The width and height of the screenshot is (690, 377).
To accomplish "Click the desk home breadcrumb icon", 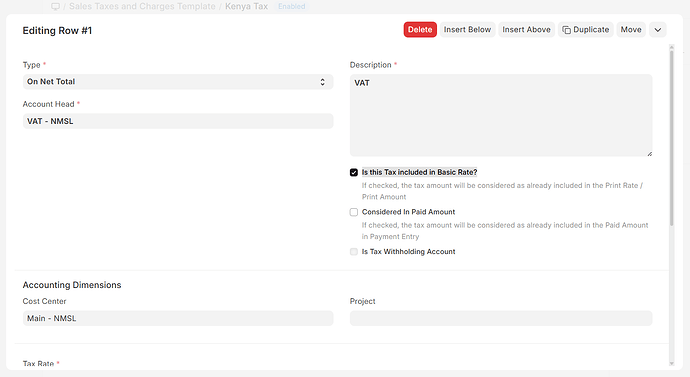I will tap(55, 7).
